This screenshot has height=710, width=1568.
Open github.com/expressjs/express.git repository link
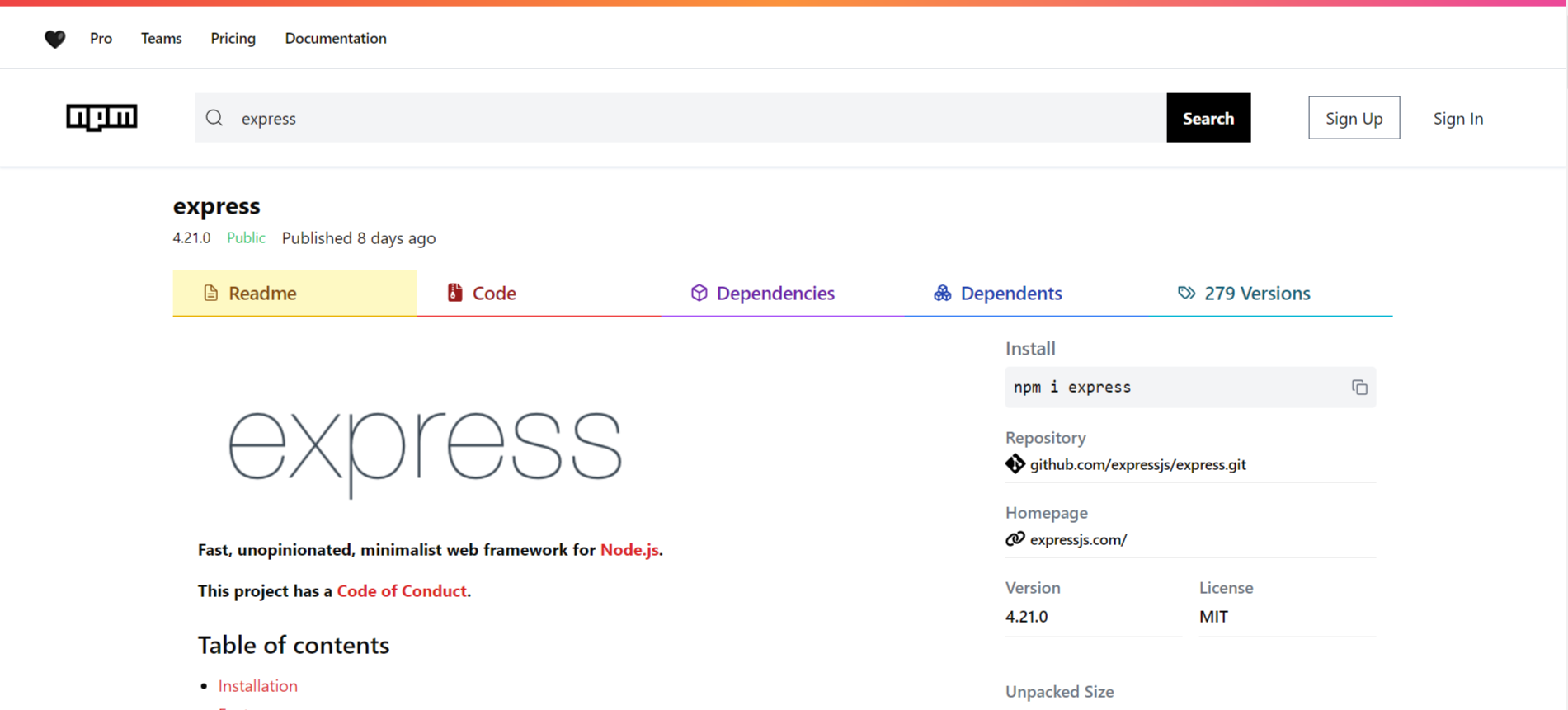pyautogui.click(x=1137, y=464)
